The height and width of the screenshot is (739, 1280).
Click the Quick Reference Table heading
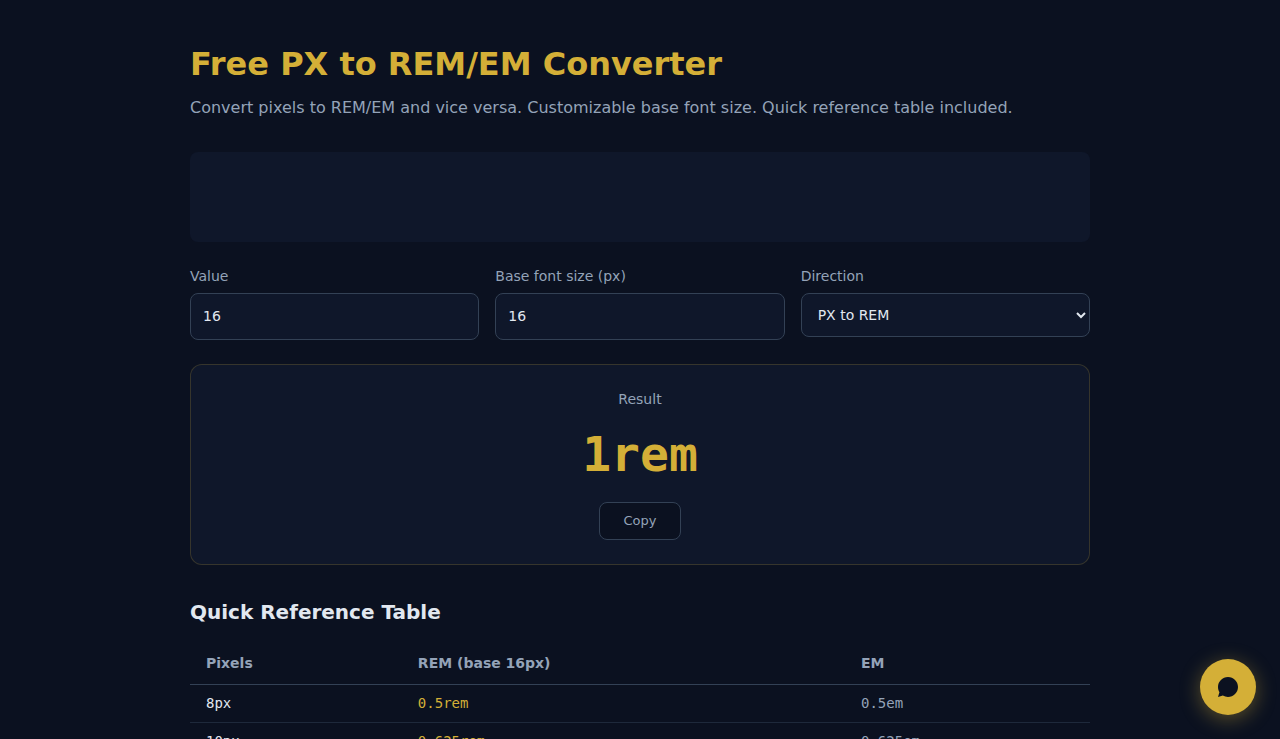(x=315, y=612)
